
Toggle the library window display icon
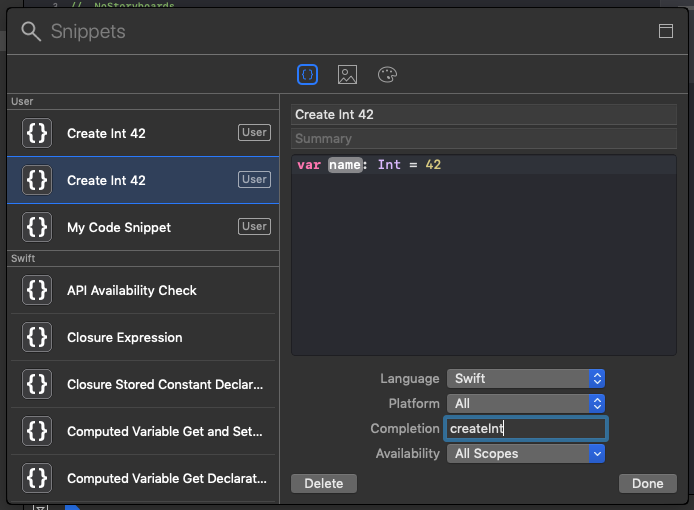pos(665,31)
